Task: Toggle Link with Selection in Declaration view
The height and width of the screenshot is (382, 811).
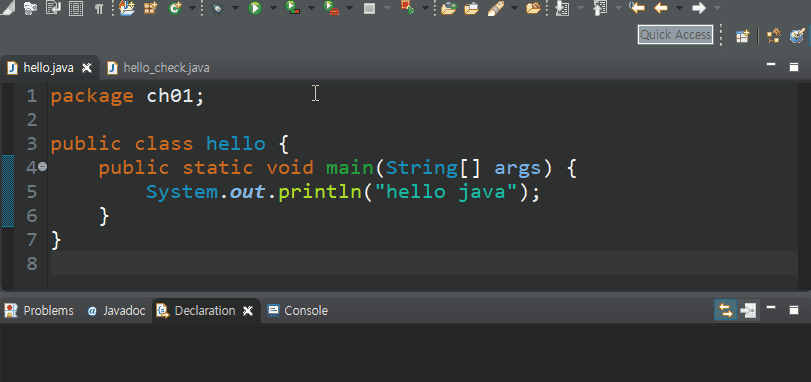Action: click(725, 310)
